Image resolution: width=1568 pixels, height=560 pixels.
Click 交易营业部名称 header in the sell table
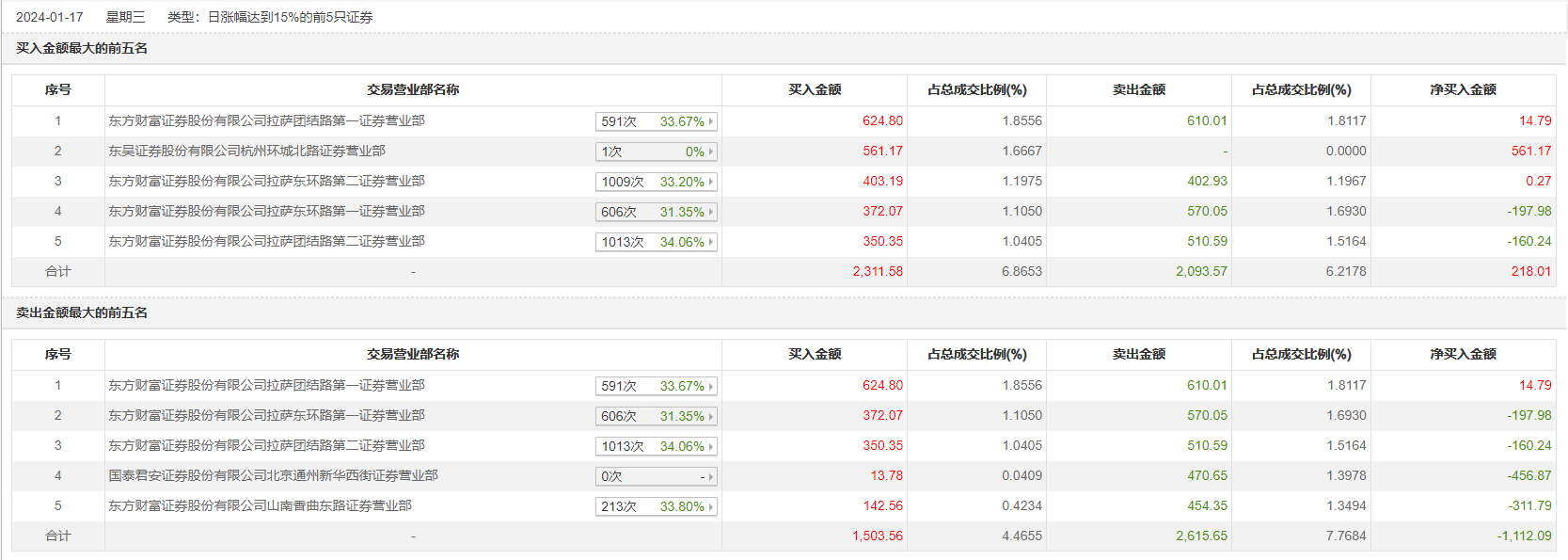(x=413, y=354)
